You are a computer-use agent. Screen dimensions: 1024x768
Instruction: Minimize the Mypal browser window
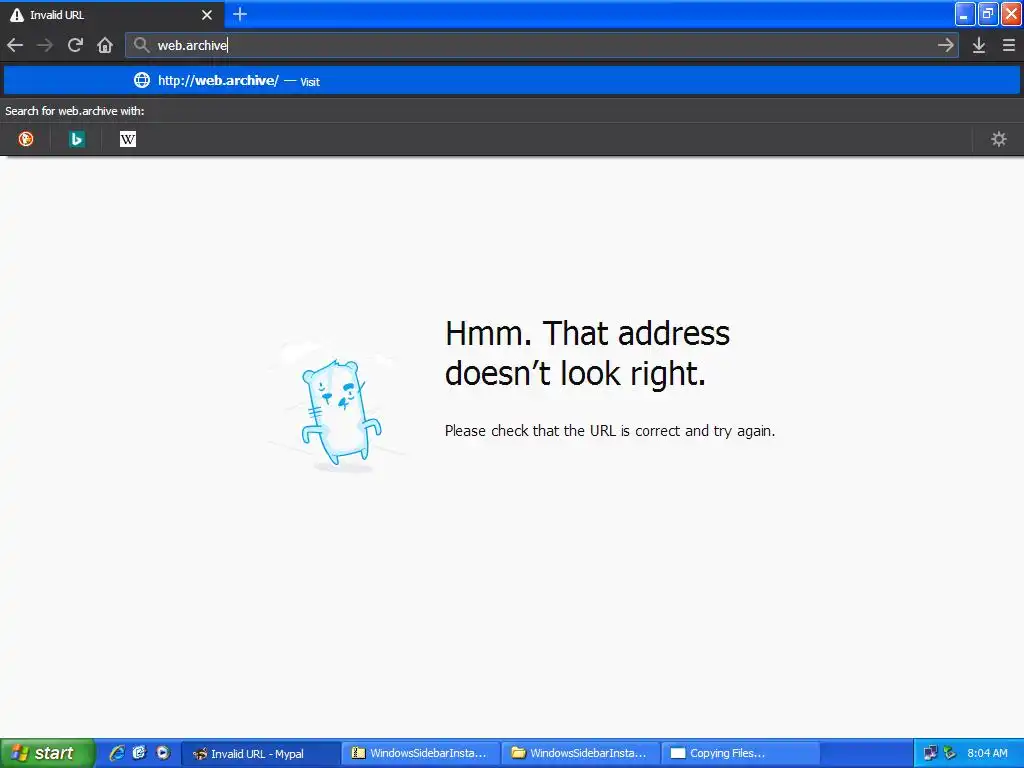(x=965, y=14)
